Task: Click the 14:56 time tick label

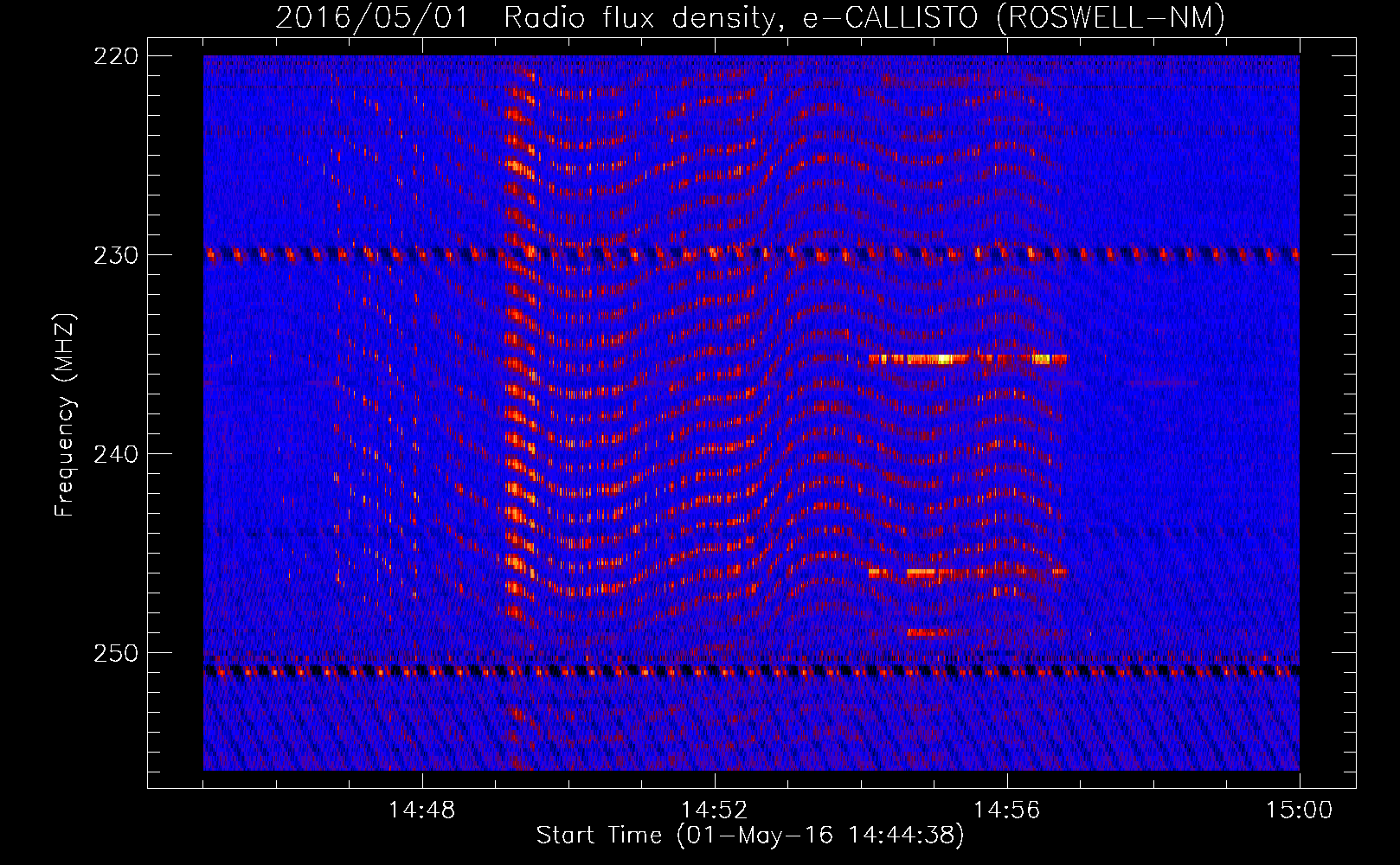Action: pos(1007,810)
